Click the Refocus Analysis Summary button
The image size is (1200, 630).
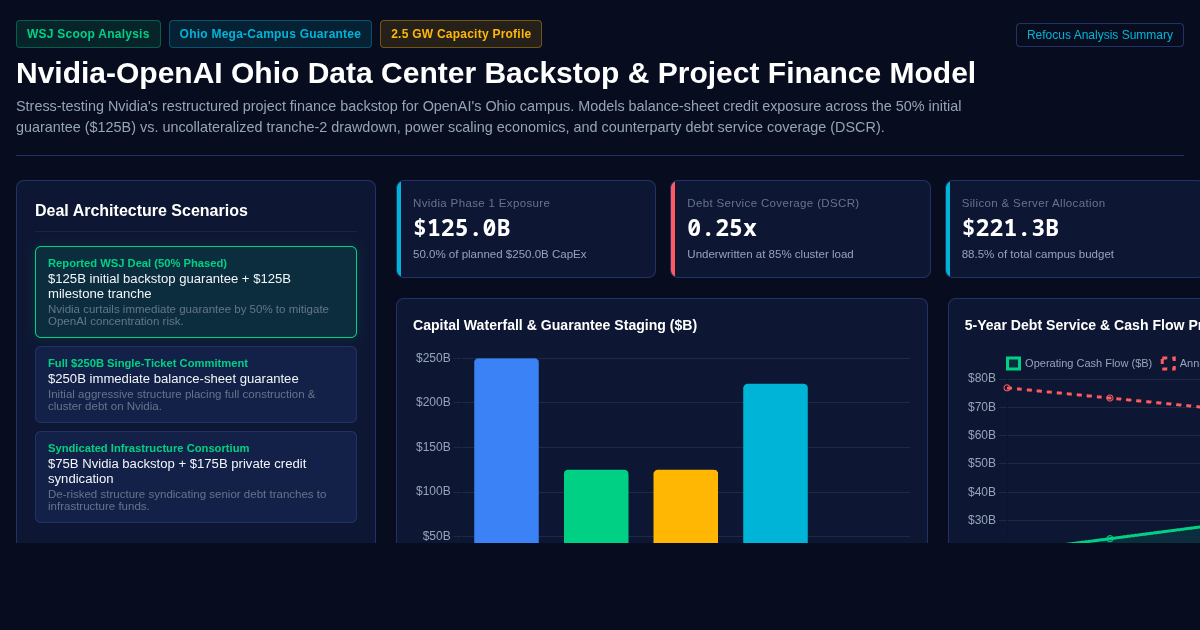click(1100, 35)
